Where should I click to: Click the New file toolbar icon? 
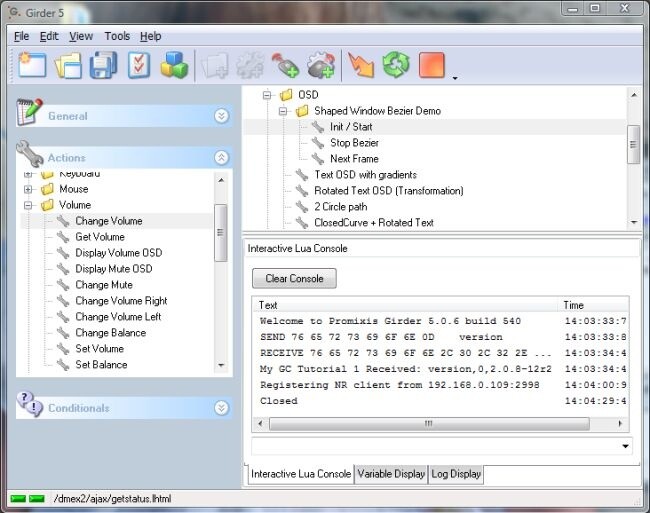click(32, 65)
